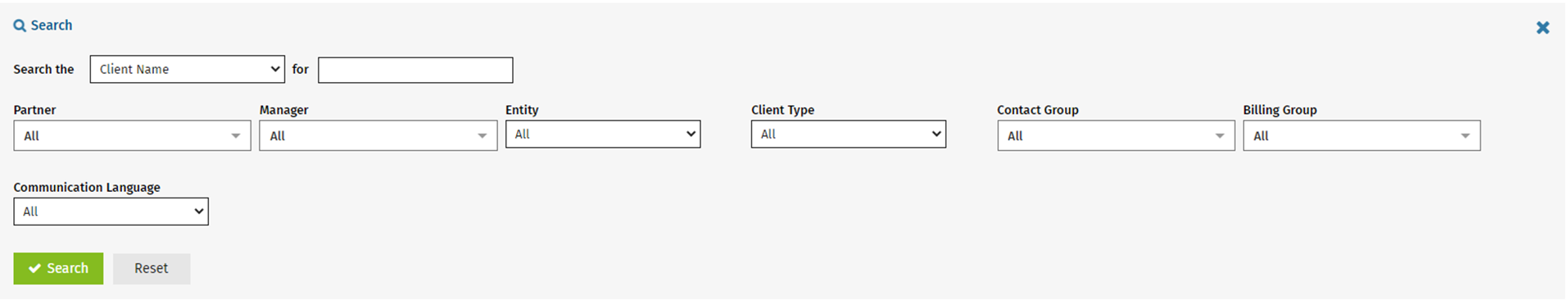1568x301 pixels.
Task: Click the Entity field chevron arrow
Action: tap(691, 135)
